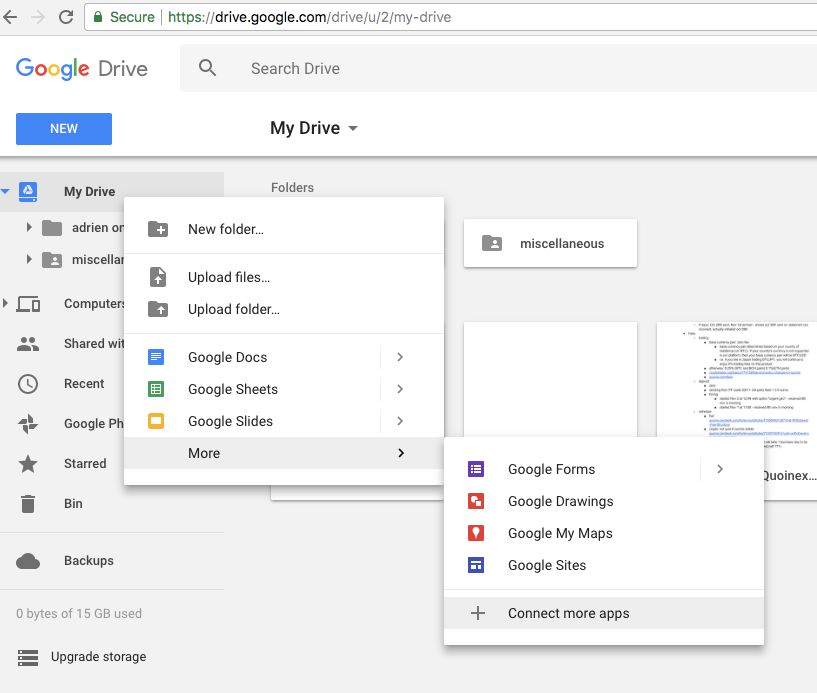Click the Starred star icon

(28, 464)
